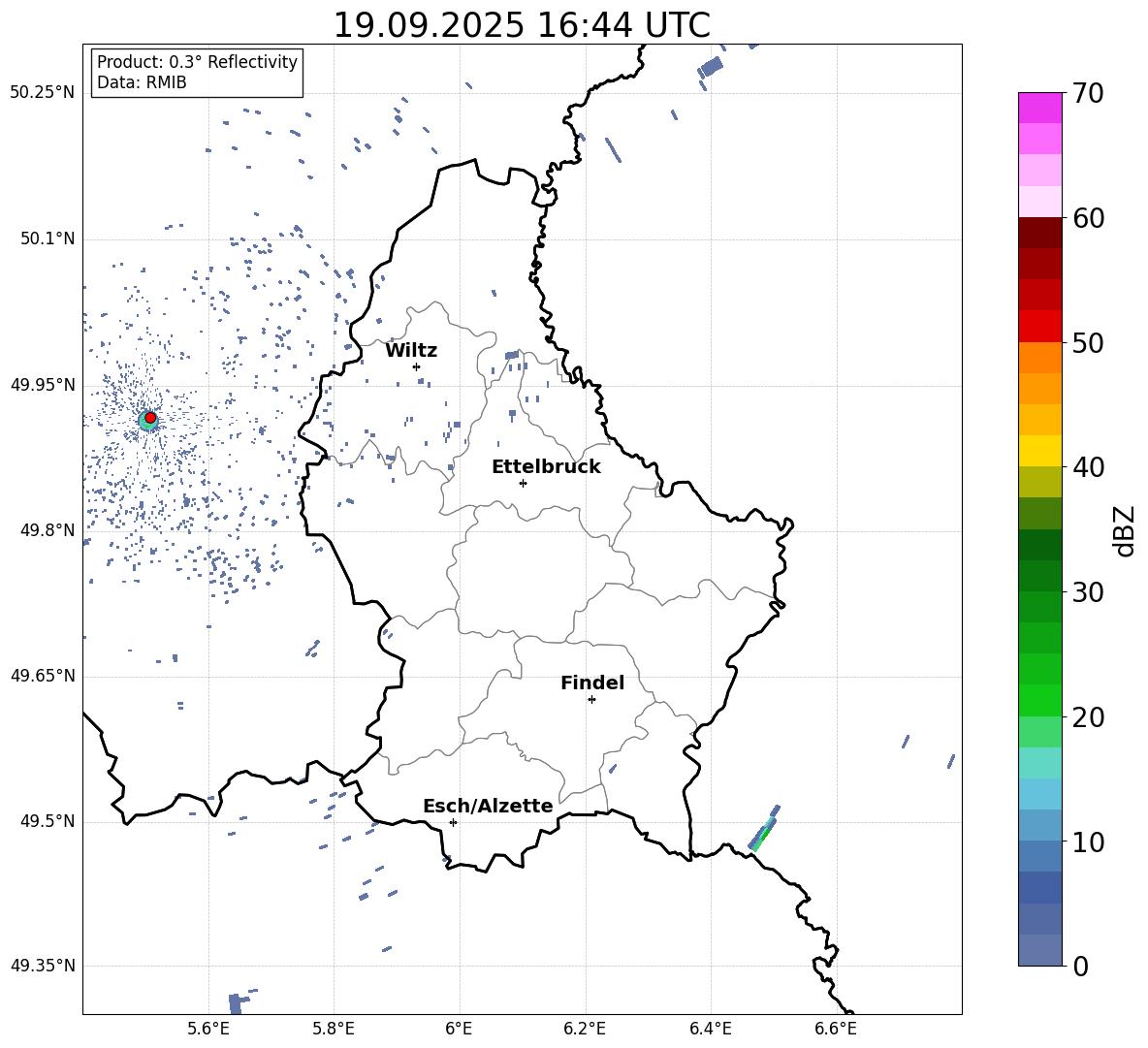
Task: Click the yellow colorbar swatch just above 40
Action: pos(1039,451)
